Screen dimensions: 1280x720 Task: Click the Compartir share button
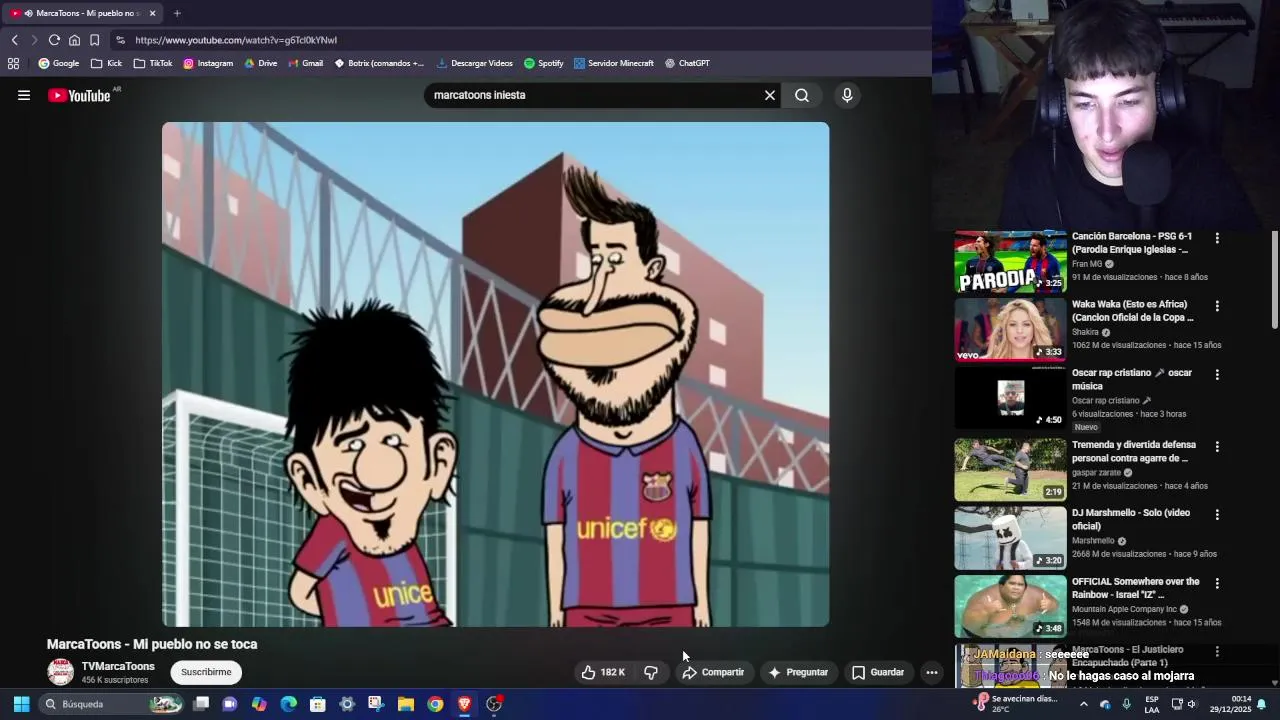(x=713, y=672)
